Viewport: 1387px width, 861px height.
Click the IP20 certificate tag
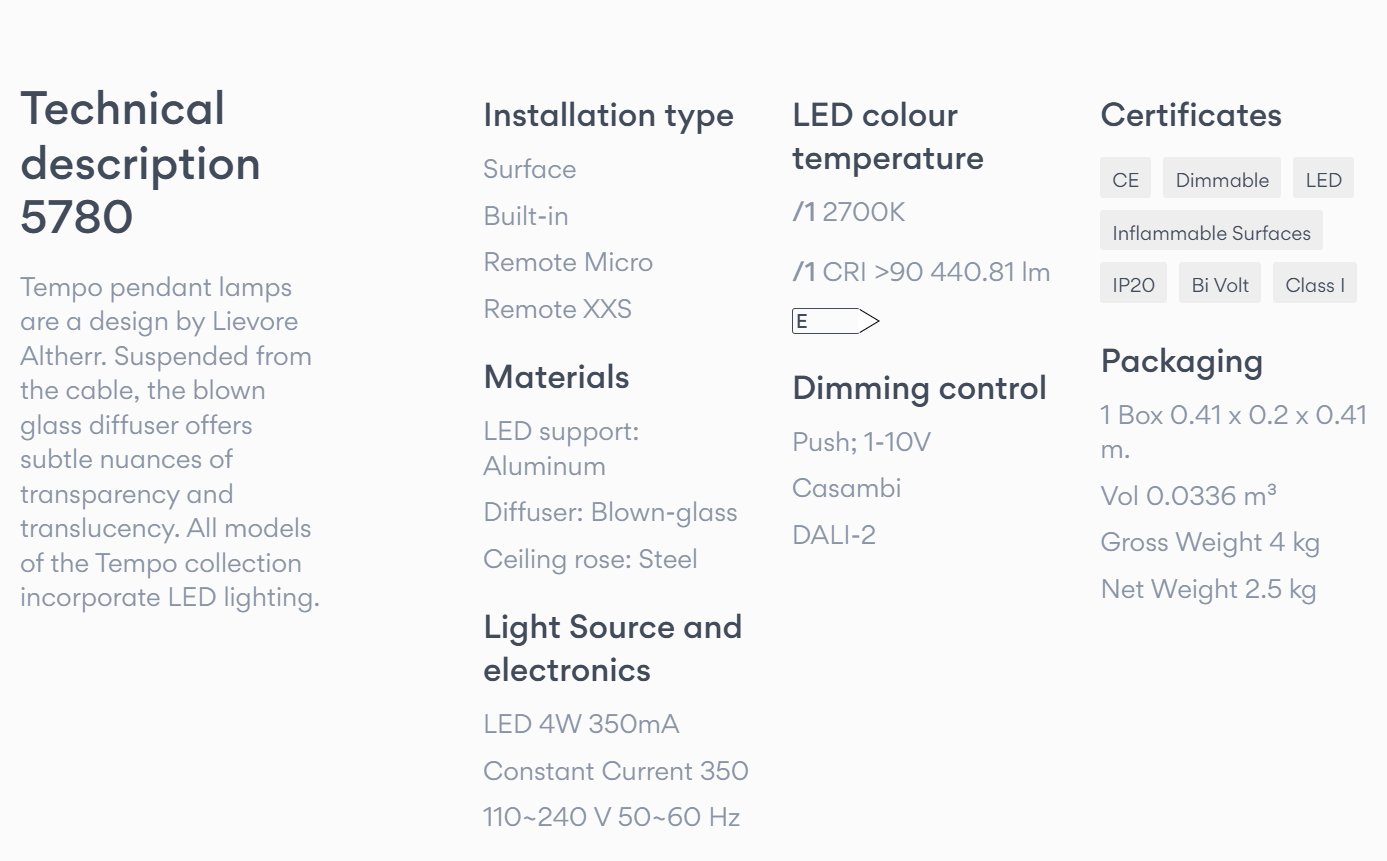click(x=1133, y=284)
